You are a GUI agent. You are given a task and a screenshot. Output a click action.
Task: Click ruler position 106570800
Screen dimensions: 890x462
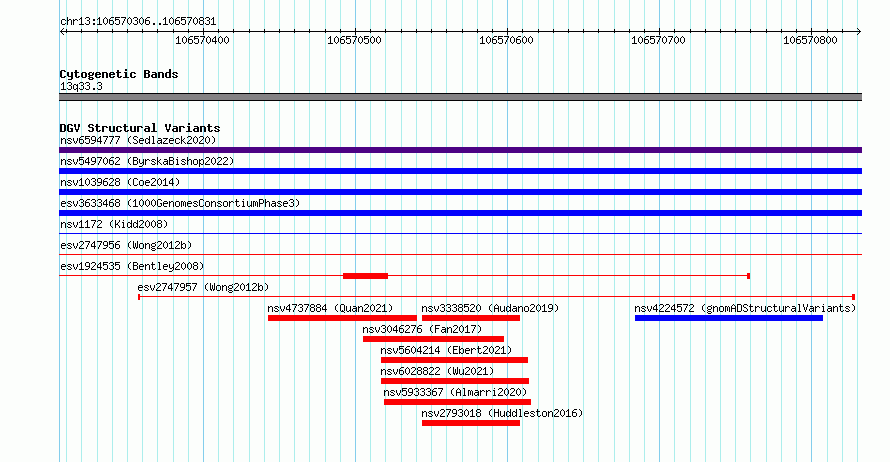pos(811,40)
